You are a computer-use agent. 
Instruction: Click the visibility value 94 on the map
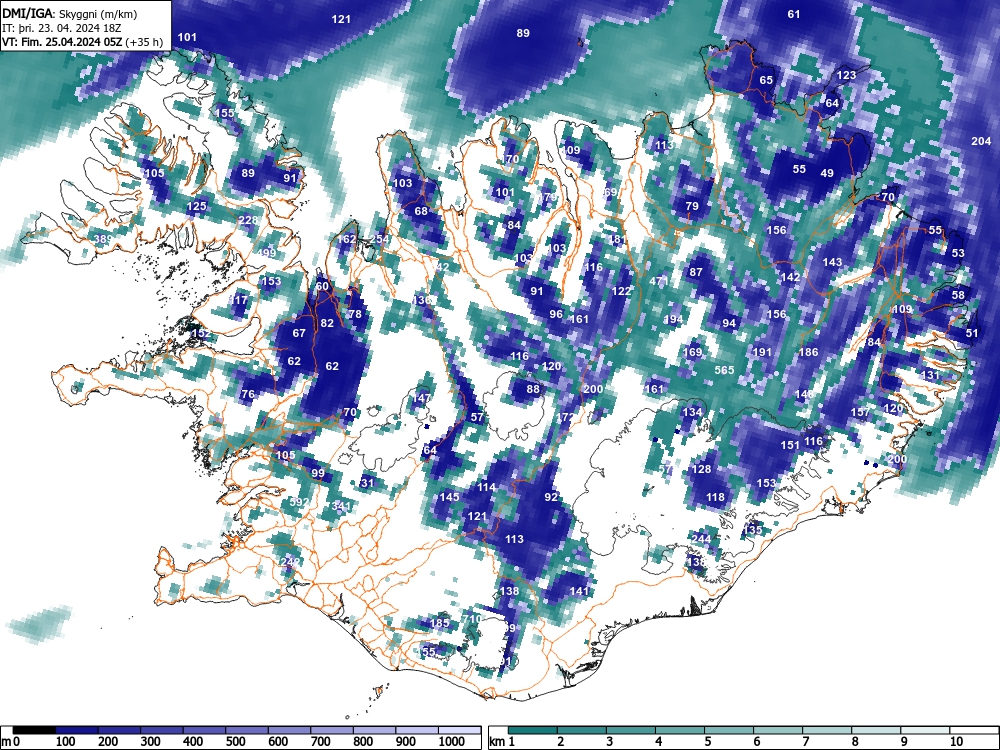click(x=729, y=323)
